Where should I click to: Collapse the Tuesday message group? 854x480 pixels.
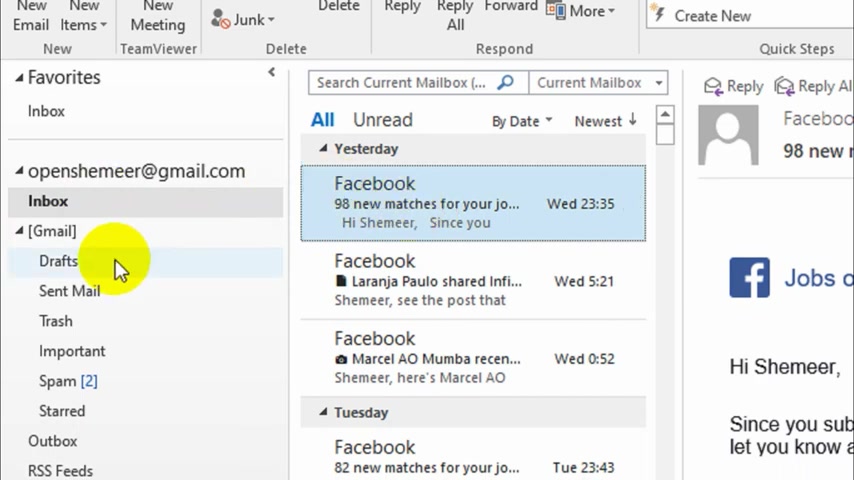323,412
